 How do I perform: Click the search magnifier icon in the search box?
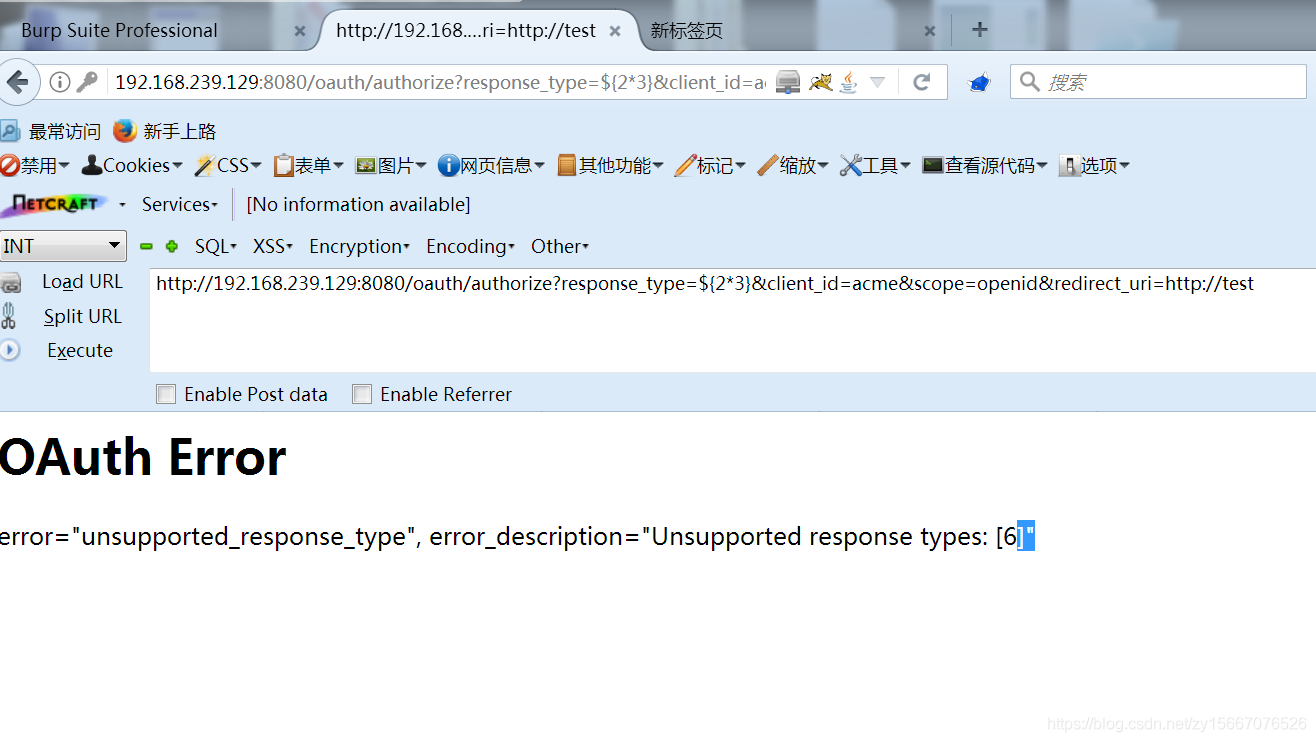tap(1030, 82)
